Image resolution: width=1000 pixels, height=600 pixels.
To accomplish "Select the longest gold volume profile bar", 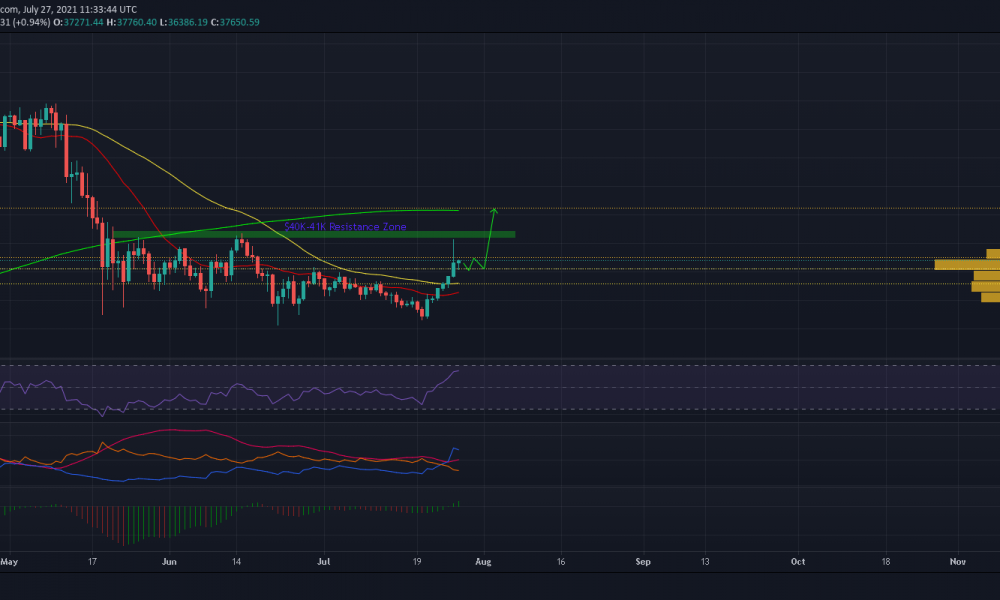I will [967, 265].
